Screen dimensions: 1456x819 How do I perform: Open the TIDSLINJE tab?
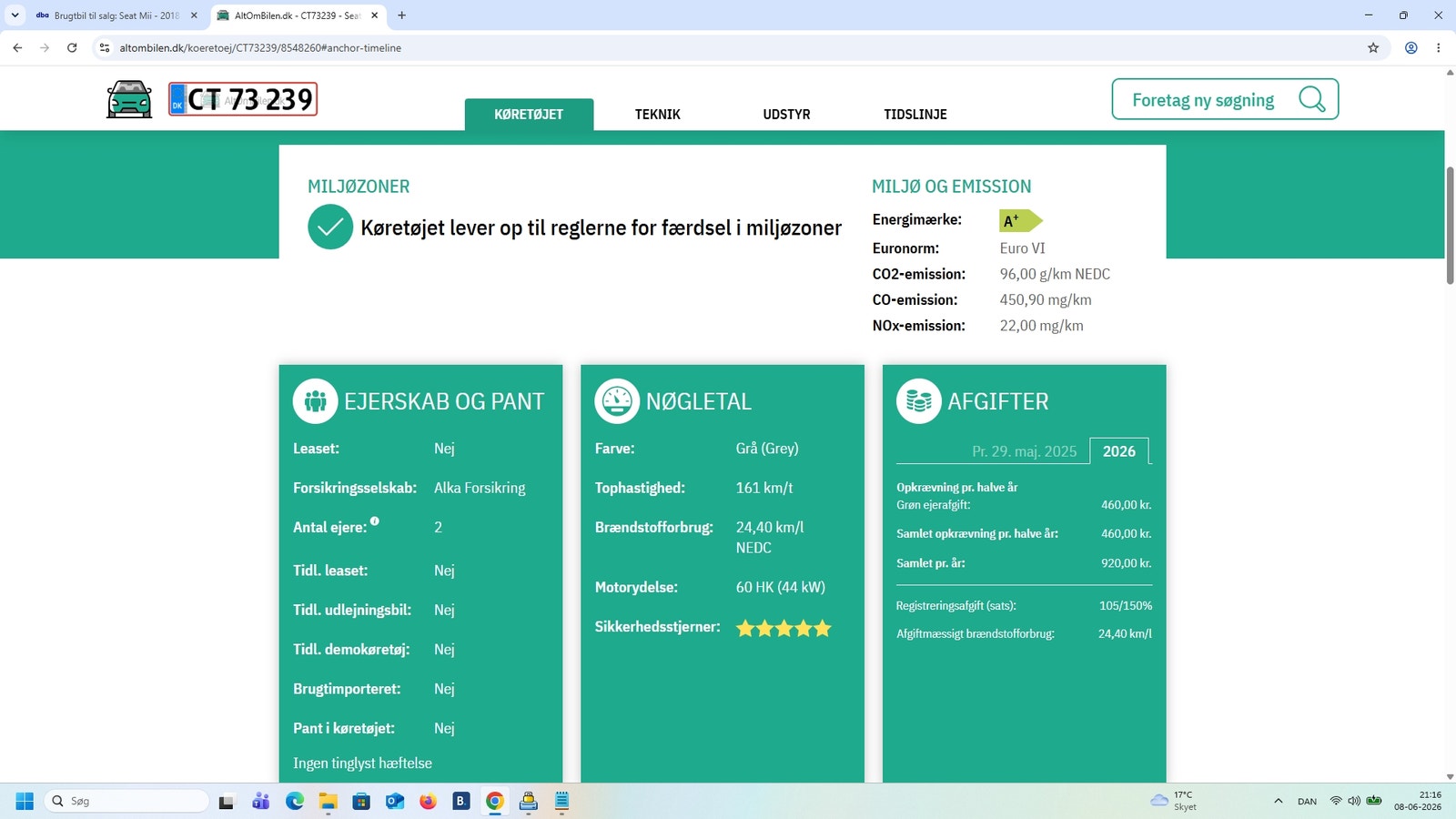click(x=915, y=115)
